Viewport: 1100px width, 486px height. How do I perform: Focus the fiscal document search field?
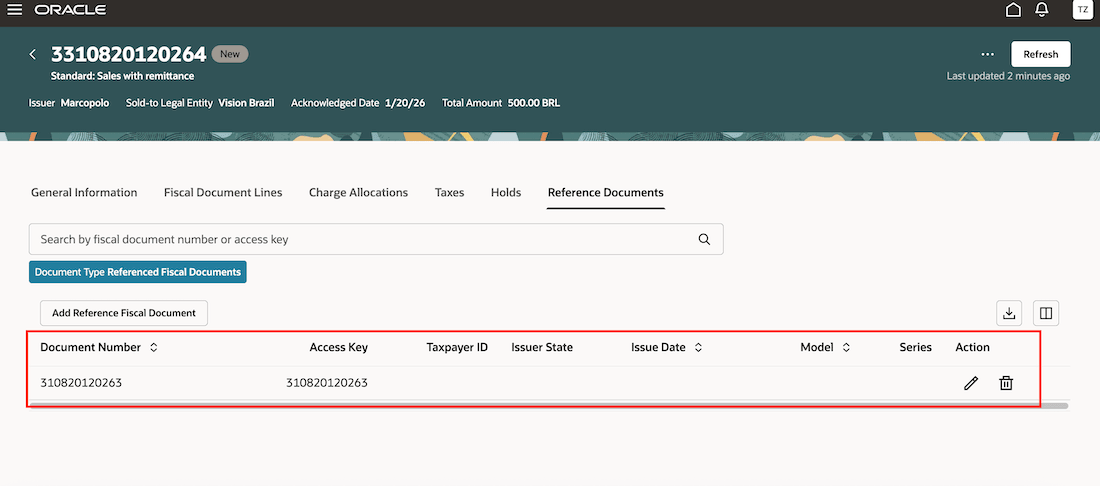pos(360,239)
